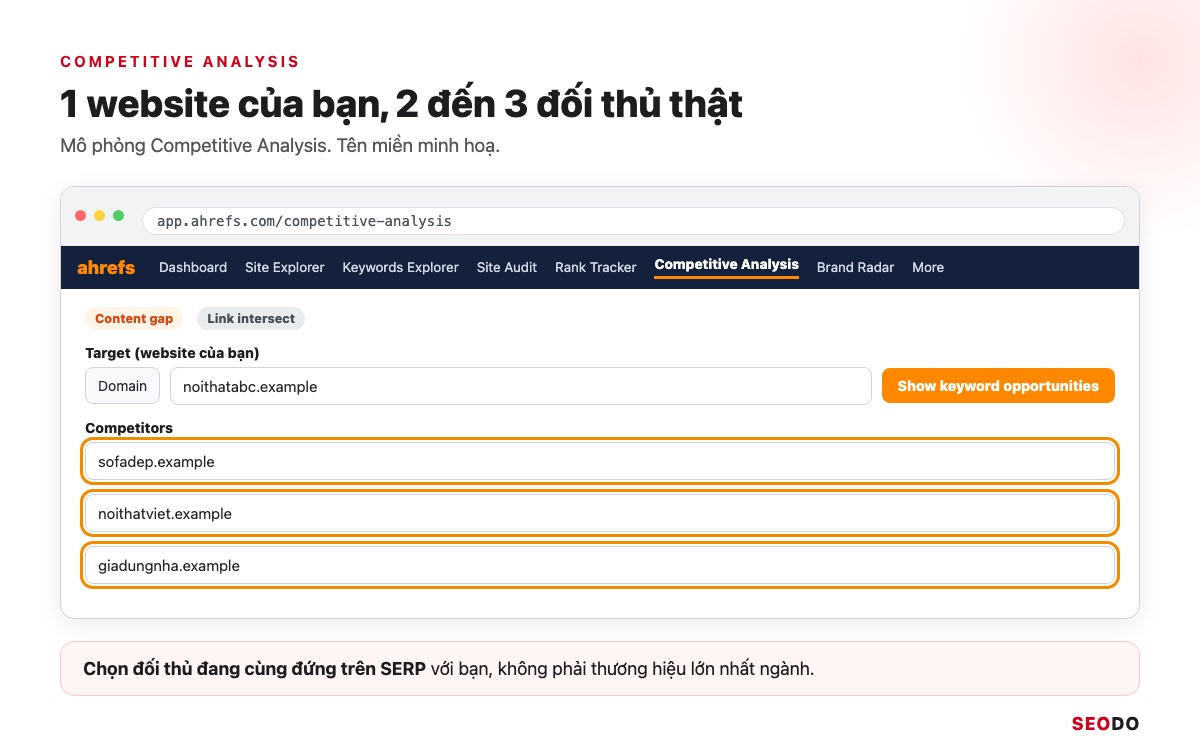
Task: Click the Target (website của bạn) label
Action: click(172, 353)
